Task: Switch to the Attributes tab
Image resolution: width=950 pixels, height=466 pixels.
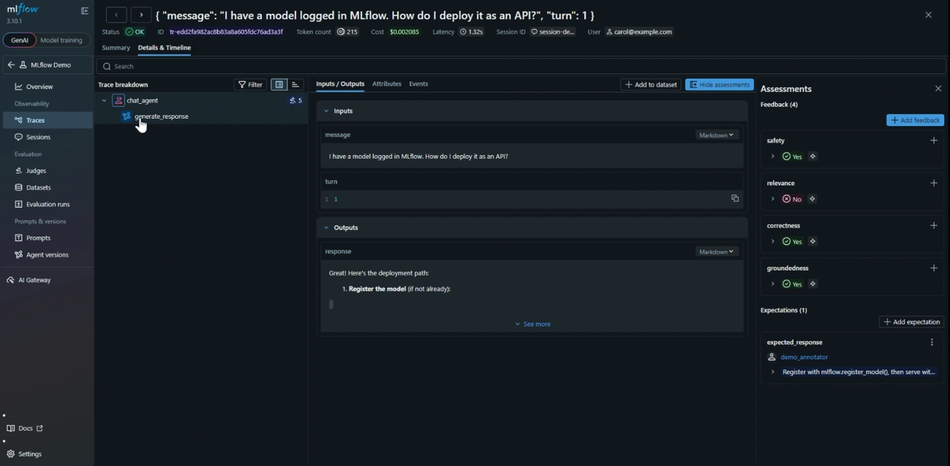Action: 387,84
